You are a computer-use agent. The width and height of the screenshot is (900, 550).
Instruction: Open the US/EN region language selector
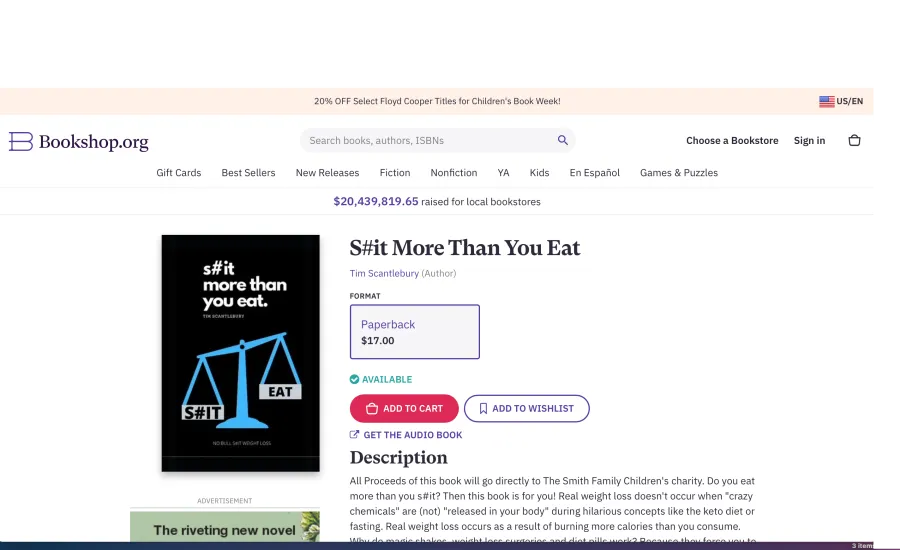841,101
